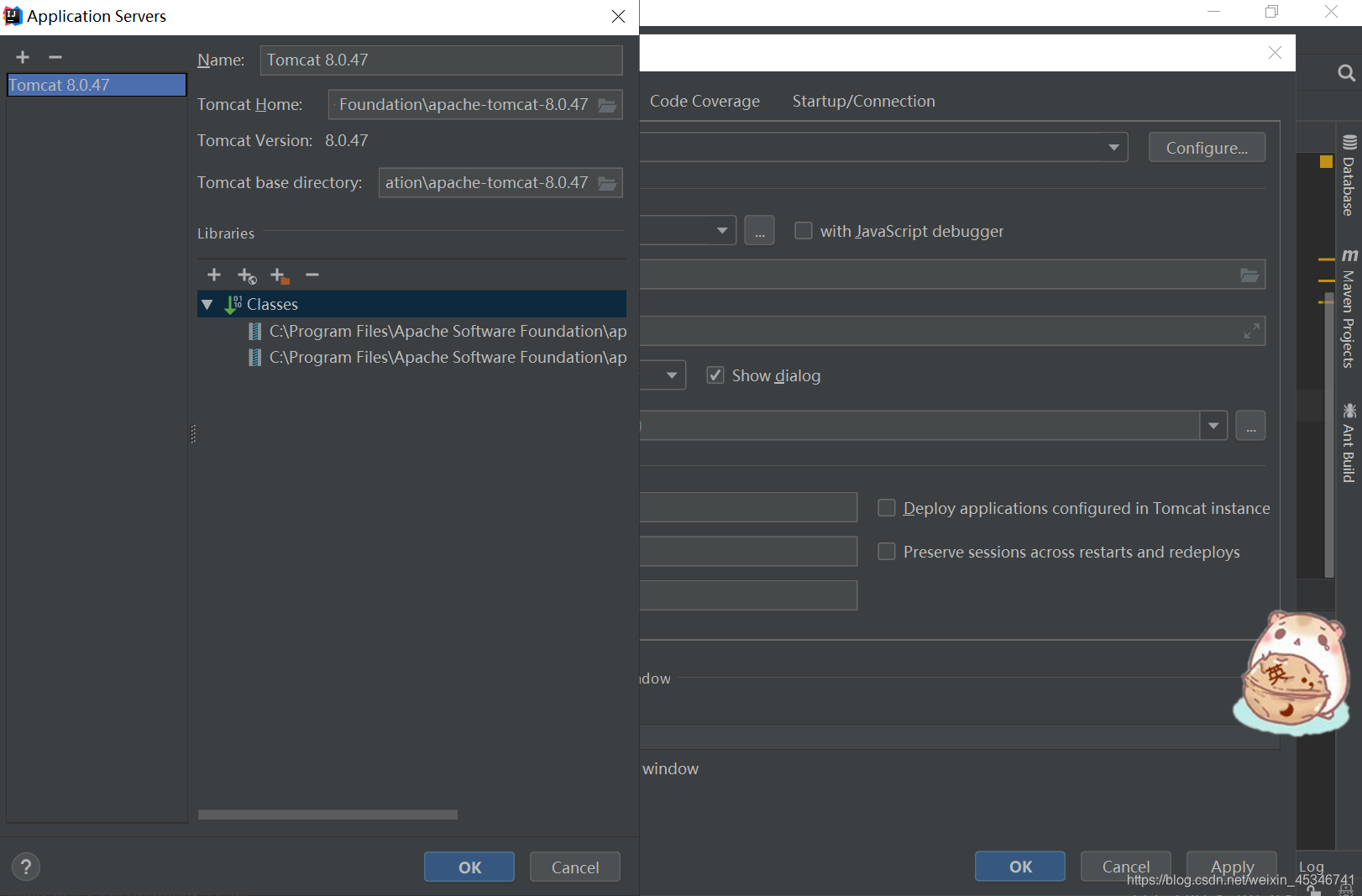The image size is (1362, 896).
Task: Click the HTTP port field beside Deploy checkbox
Action: [x=748, y=507]
